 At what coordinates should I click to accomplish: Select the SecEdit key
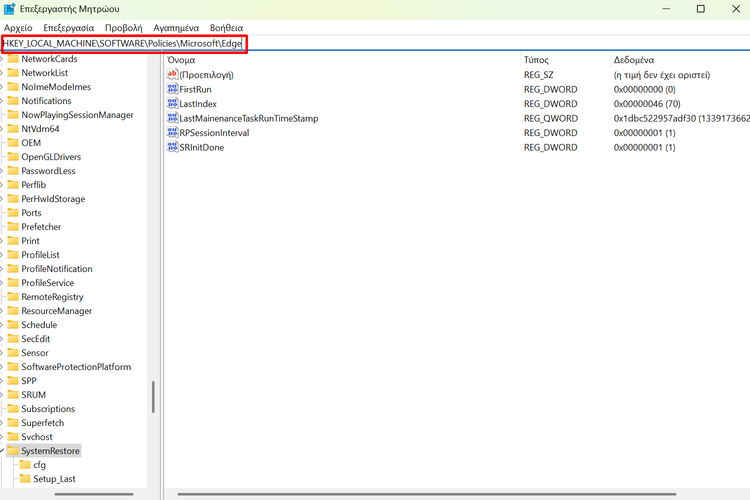coord(35,339)
